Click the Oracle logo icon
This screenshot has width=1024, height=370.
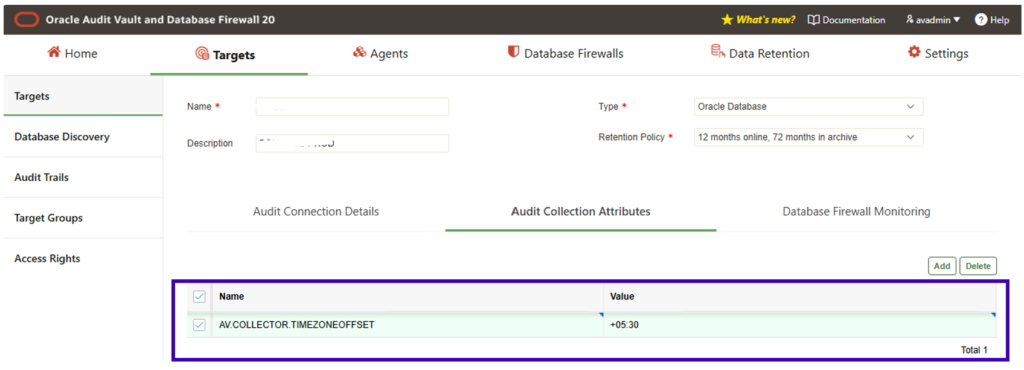tap(27, 20)
